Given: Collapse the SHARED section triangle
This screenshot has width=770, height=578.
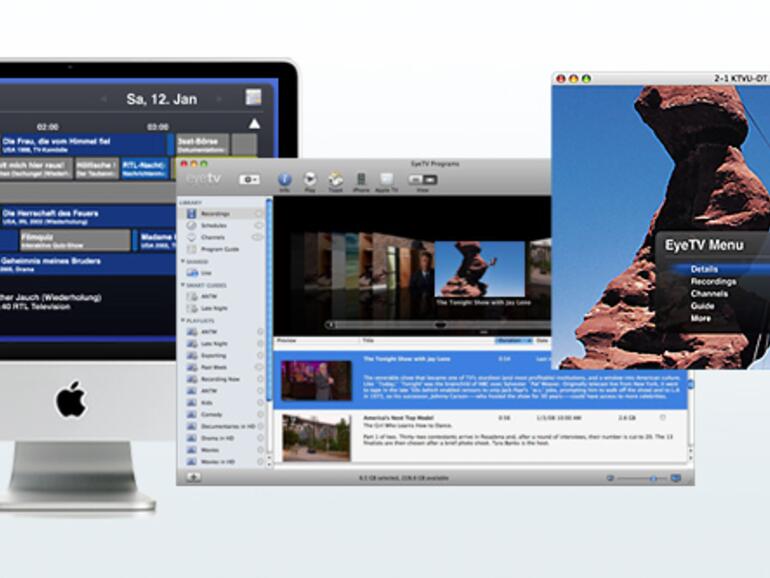Looking at the screenshot, I should tap(183, 261).
